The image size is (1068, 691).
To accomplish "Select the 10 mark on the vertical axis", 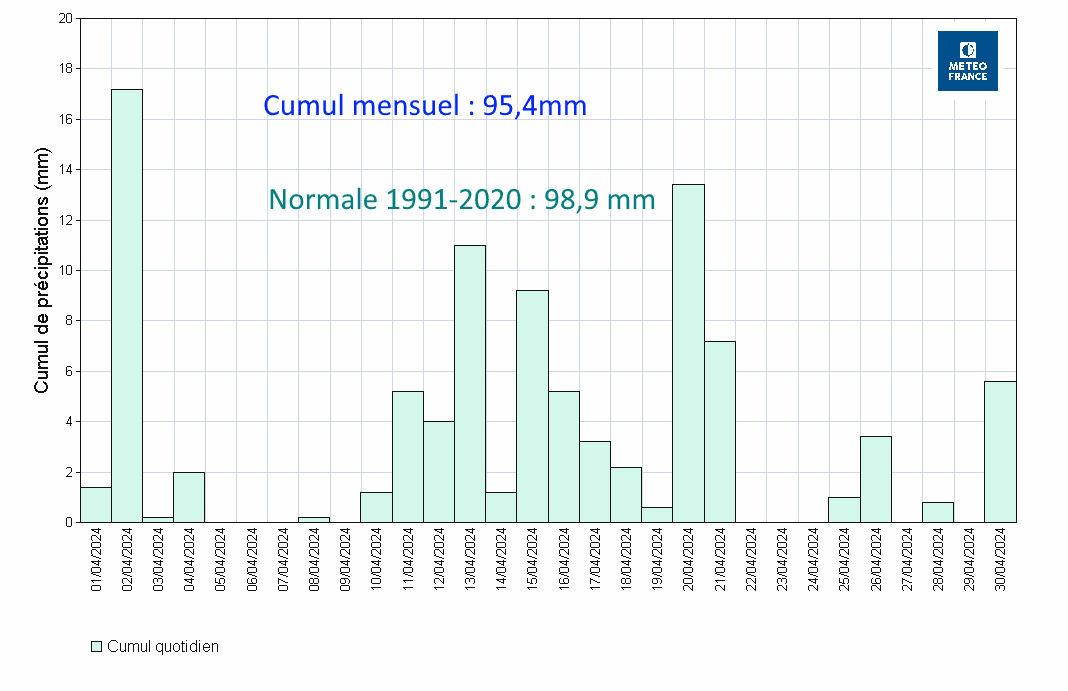I will pyautogui.click(x=66, y=268).
